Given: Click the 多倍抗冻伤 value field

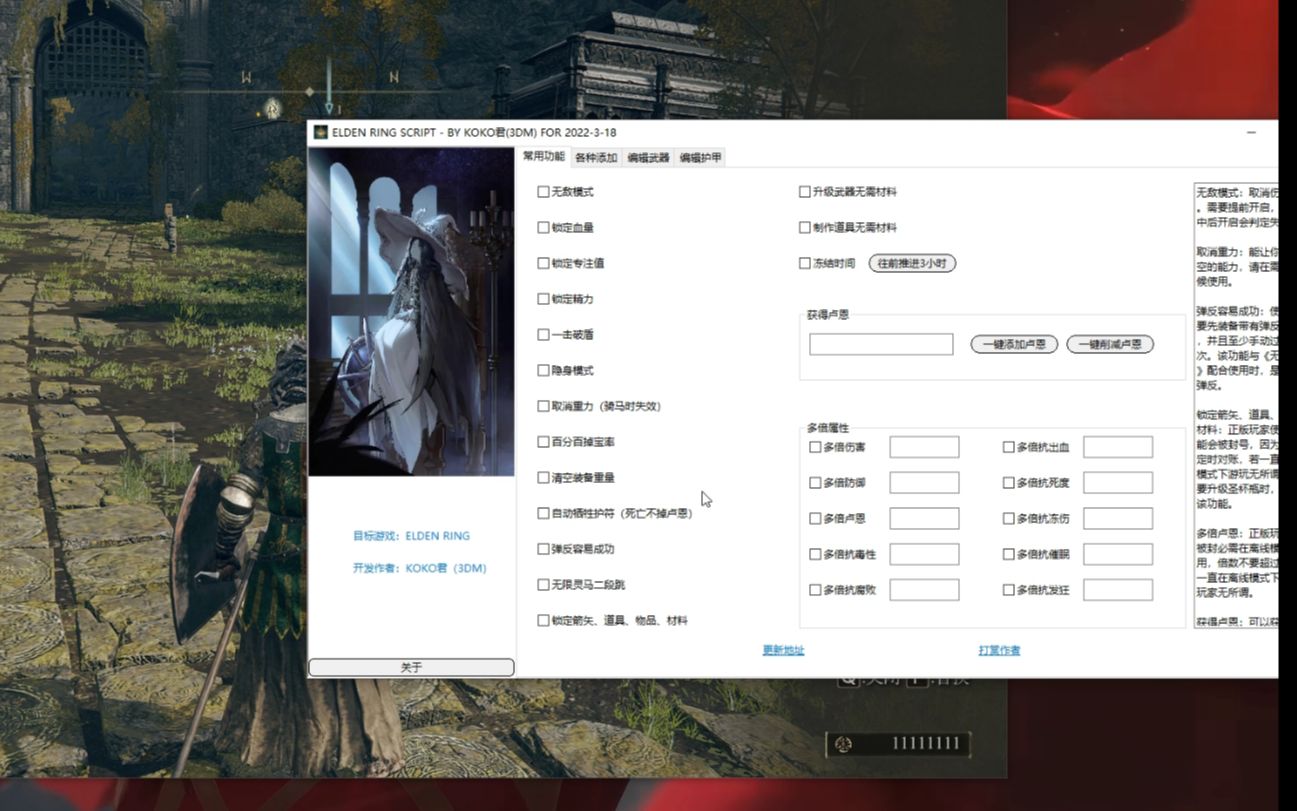Looking at the screenshot, I should pos(1118,519).
